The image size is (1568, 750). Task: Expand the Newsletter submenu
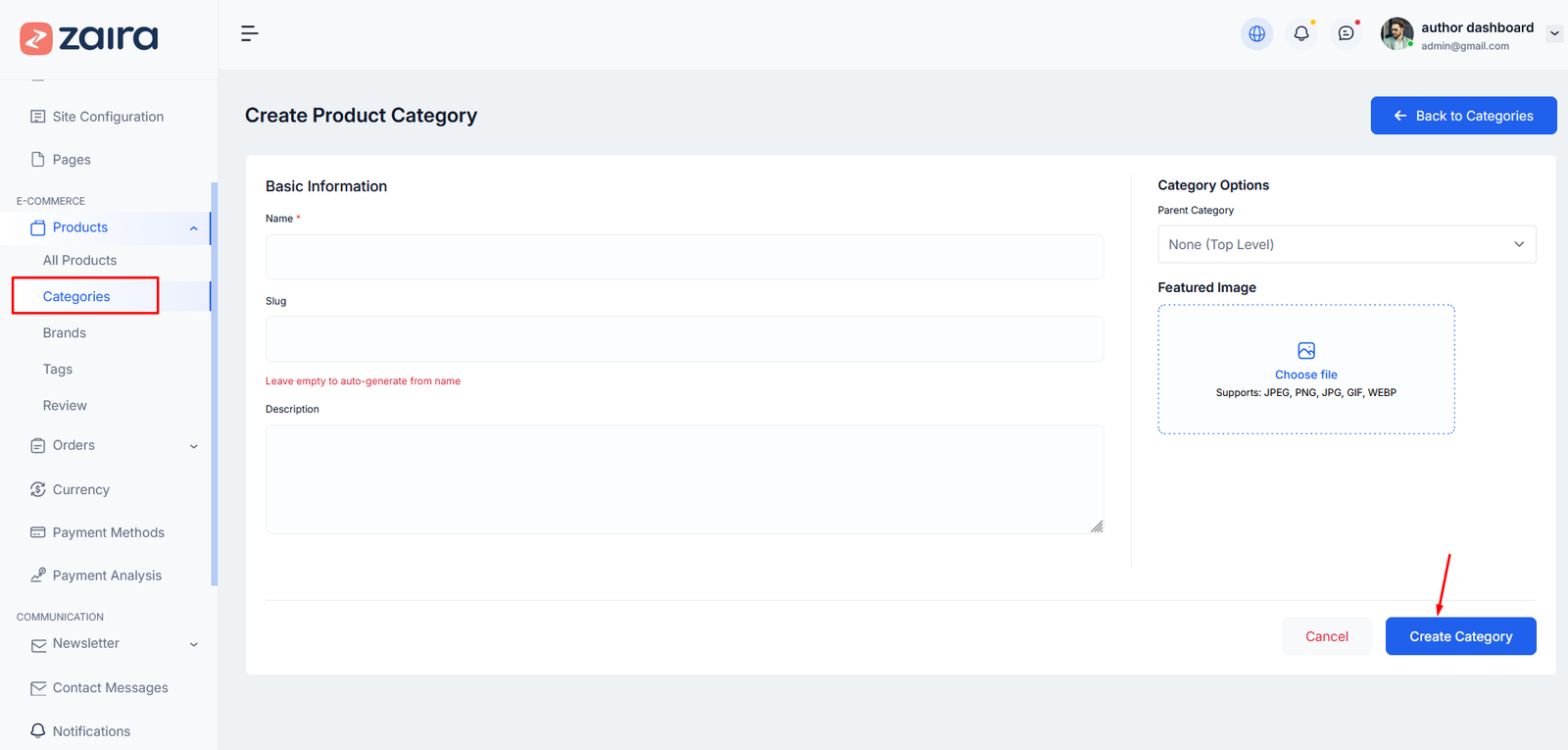click(194, 644)
